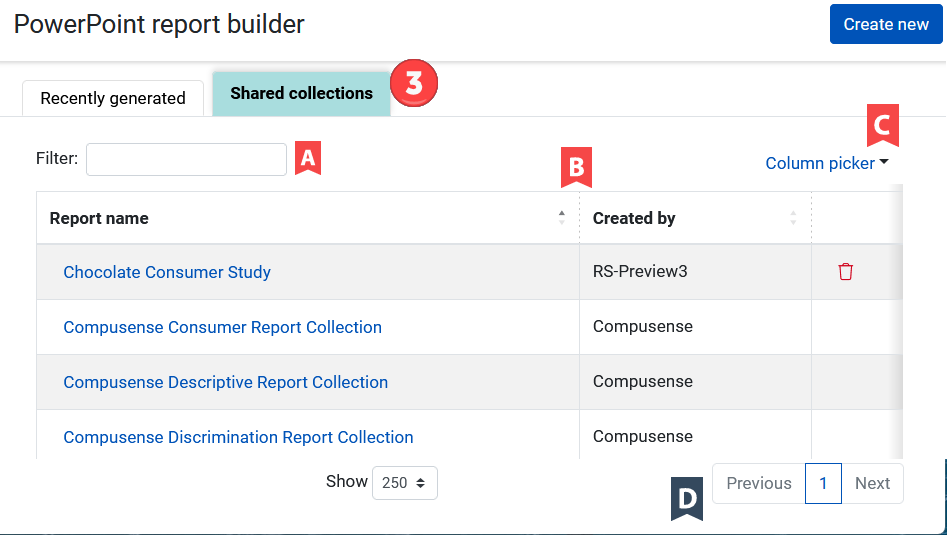The width and height of the screenshot is (947, 535).
Task: Click the red C marker above Column picker
Action: [882, 125]
